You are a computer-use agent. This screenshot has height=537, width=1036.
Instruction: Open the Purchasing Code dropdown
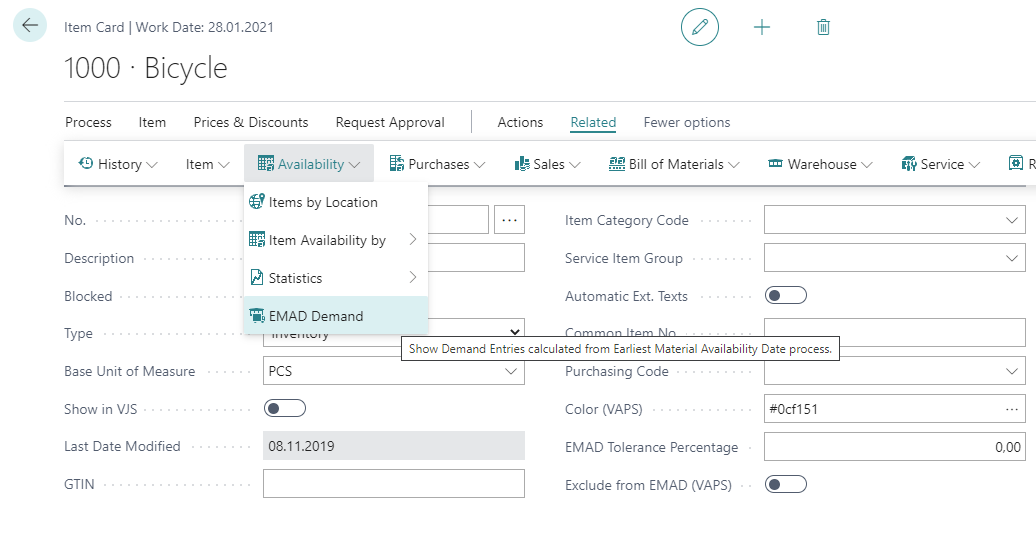point(1012,371)
